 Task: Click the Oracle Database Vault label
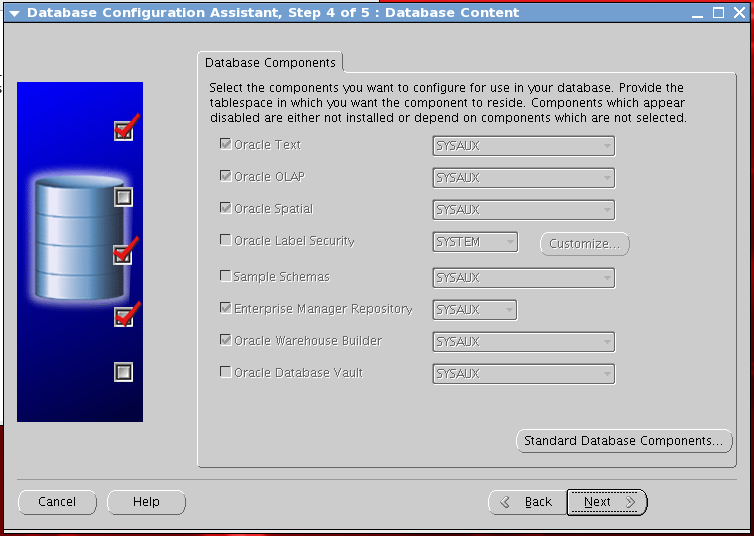coord(298,373)
